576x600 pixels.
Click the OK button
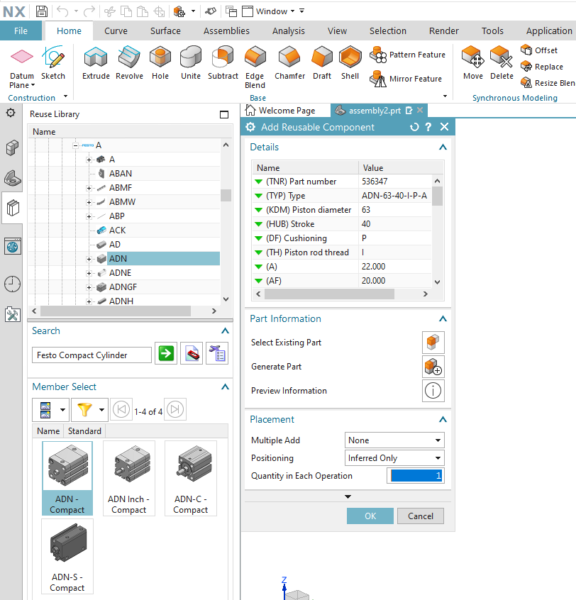[x=370, y=516]
